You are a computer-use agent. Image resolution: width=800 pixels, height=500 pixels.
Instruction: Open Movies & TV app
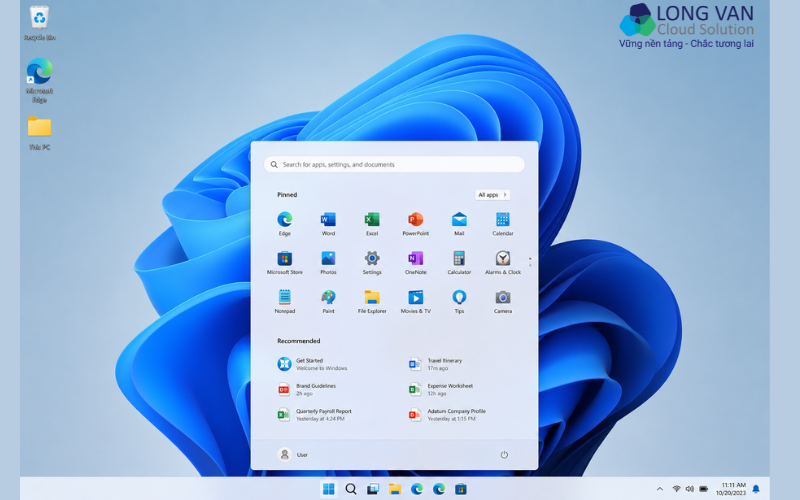[415, 302]
